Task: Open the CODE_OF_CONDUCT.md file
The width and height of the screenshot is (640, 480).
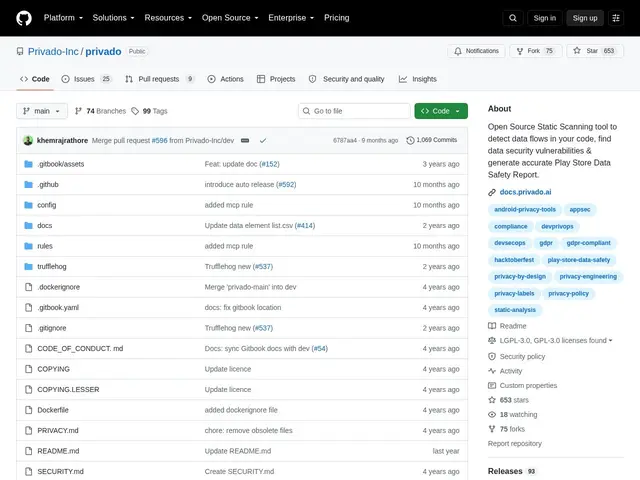Action: [x=80, y=348]
